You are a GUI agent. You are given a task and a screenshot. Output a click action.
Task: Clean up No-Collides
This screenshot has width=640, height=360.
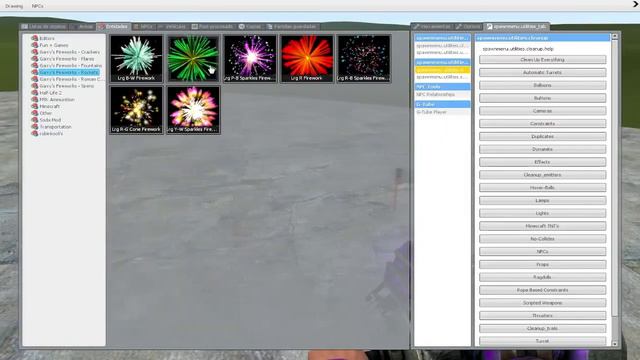(x=542, y=239)
